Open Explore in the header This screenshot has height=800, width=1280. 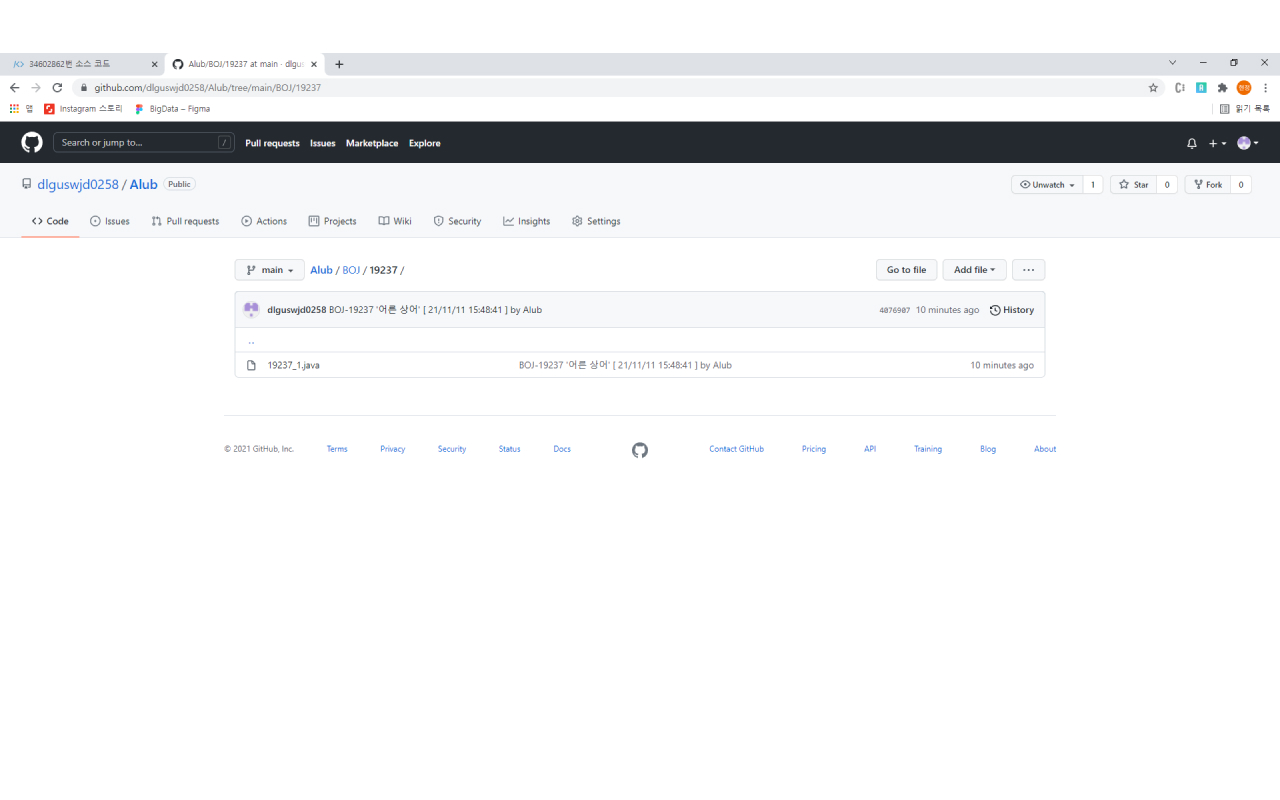pos(424,143)
